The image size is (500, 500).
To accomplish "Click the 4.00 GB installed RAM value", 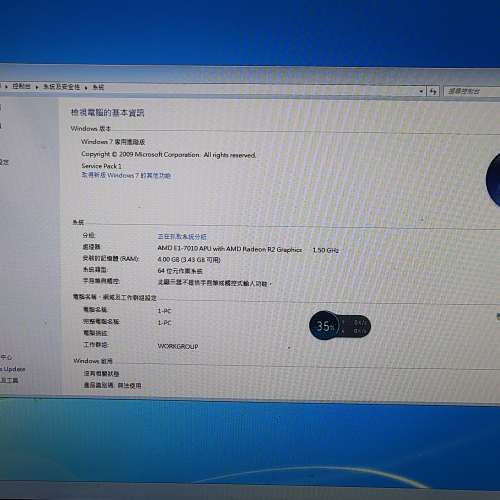I will coord(189,259).
